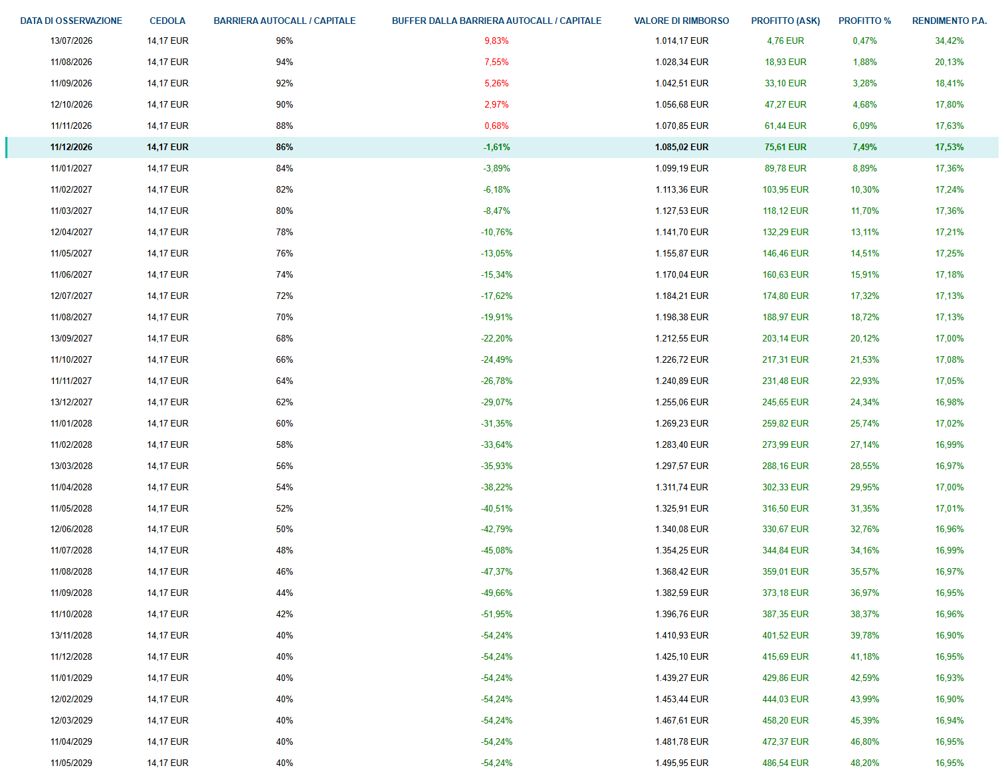
Task: Select the Profitto % column header
Action: pyautogui.click(x=864, y=20)
